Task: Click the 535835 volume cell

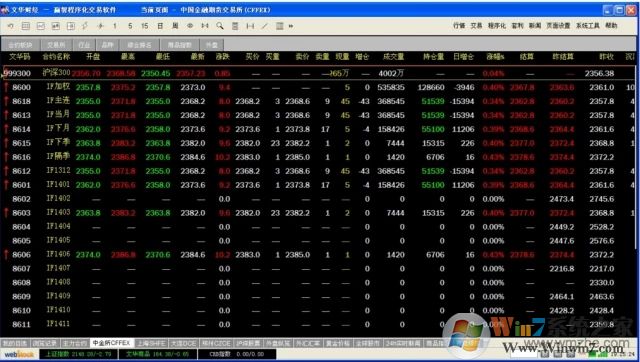Action: click(391, 87)
